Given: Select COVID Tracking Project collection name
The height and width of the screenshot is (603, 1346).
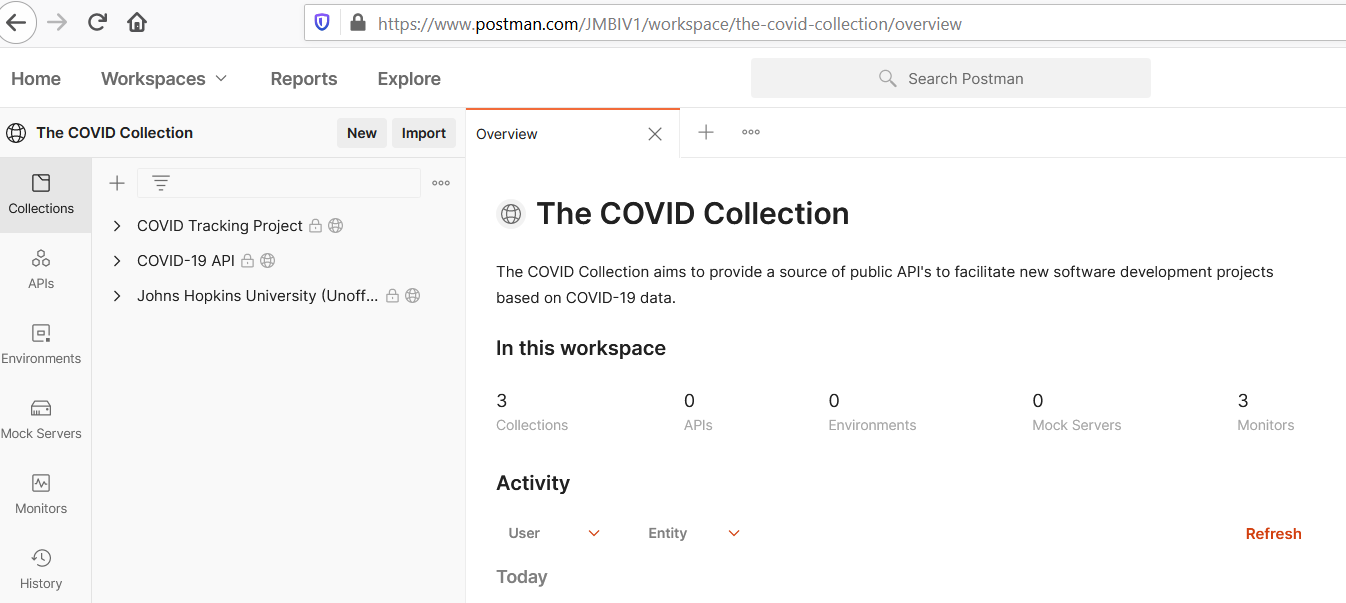Looking at the screenshot, I should pyautogui.click(x=220, y=226).
